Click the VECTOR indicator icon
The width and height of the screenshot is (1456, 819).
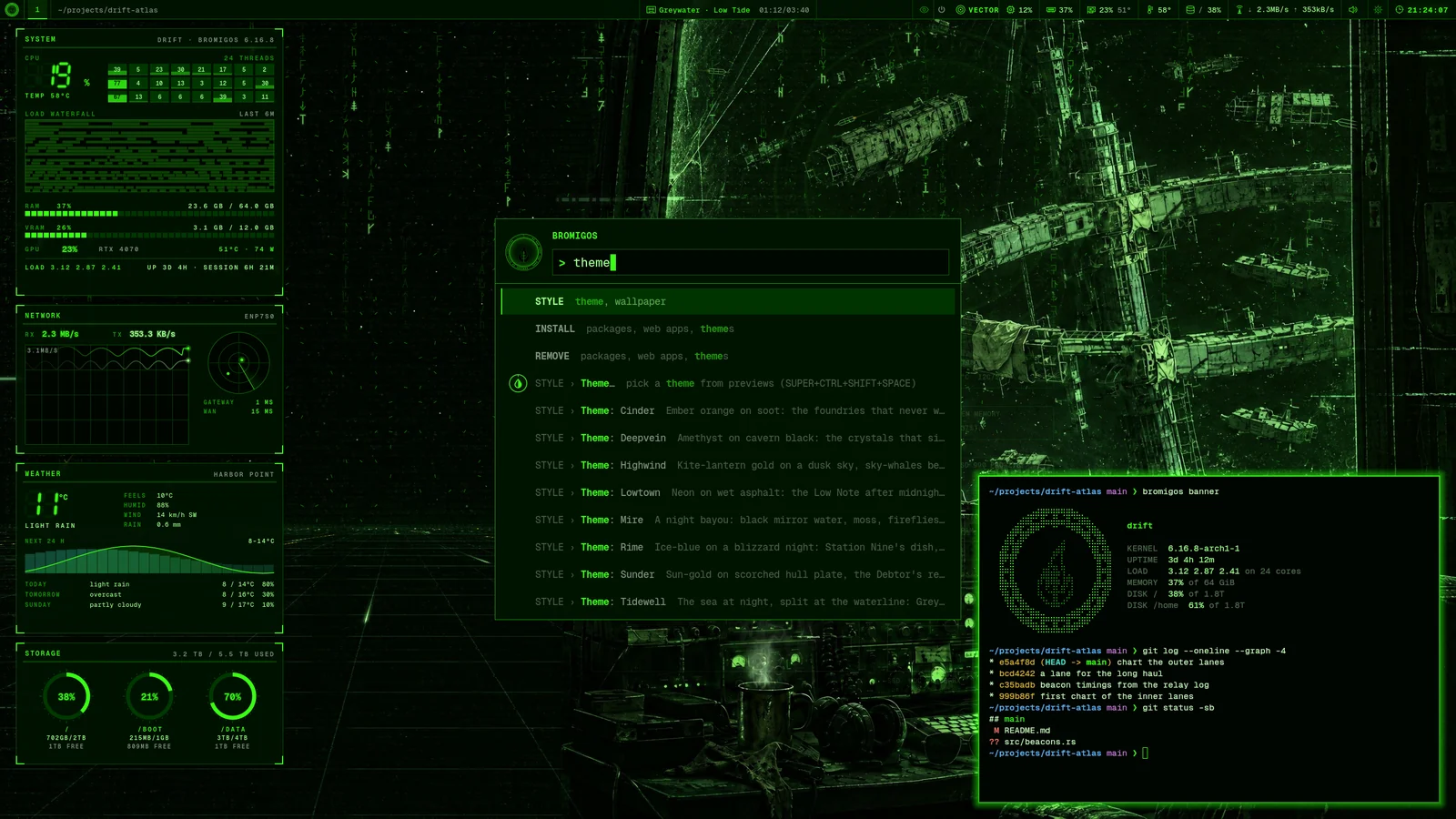pyautogui.click(x=960, y=10)
